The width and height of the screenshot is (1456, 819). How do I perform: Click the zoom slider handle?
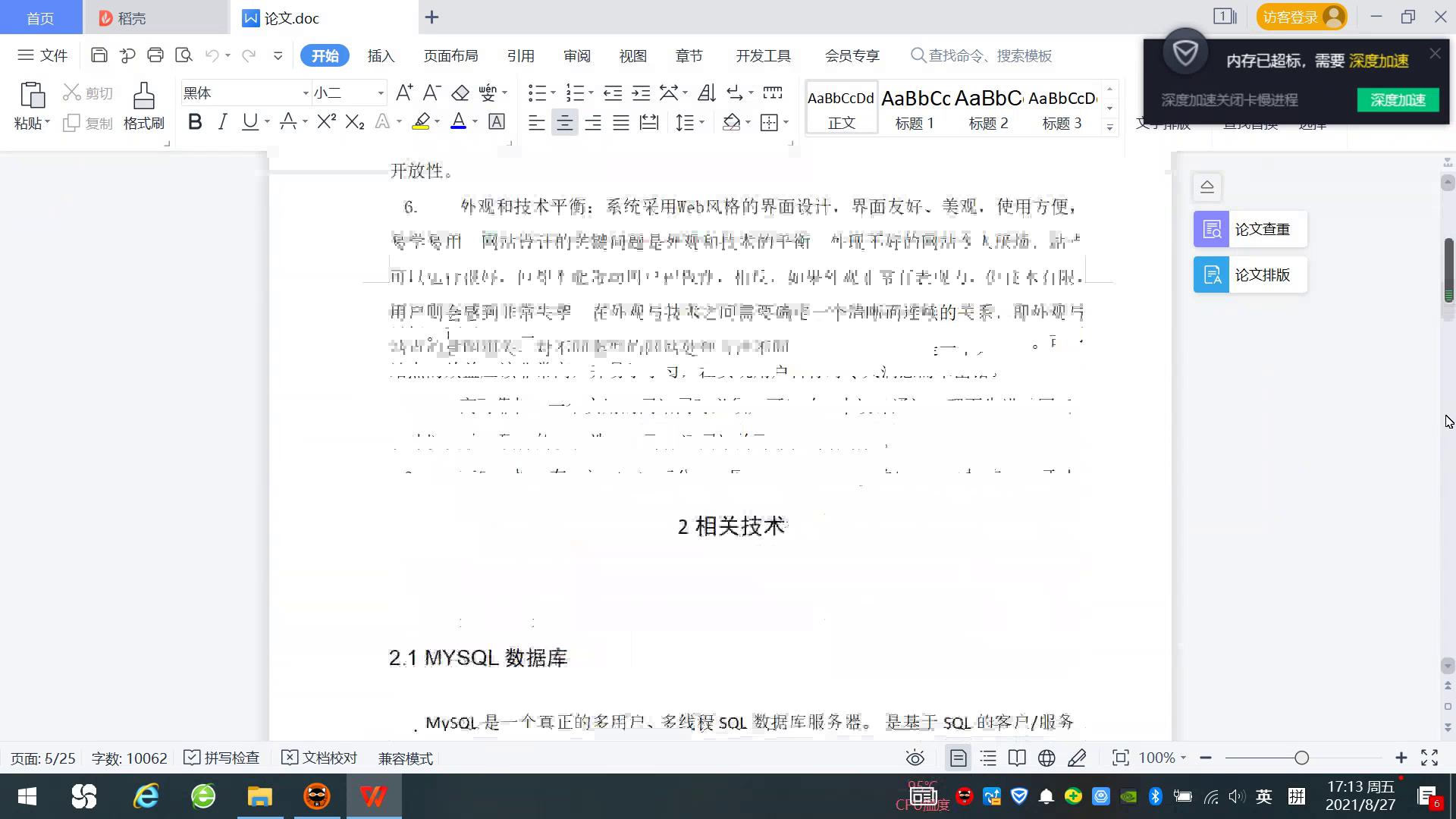coord(1301,758)
